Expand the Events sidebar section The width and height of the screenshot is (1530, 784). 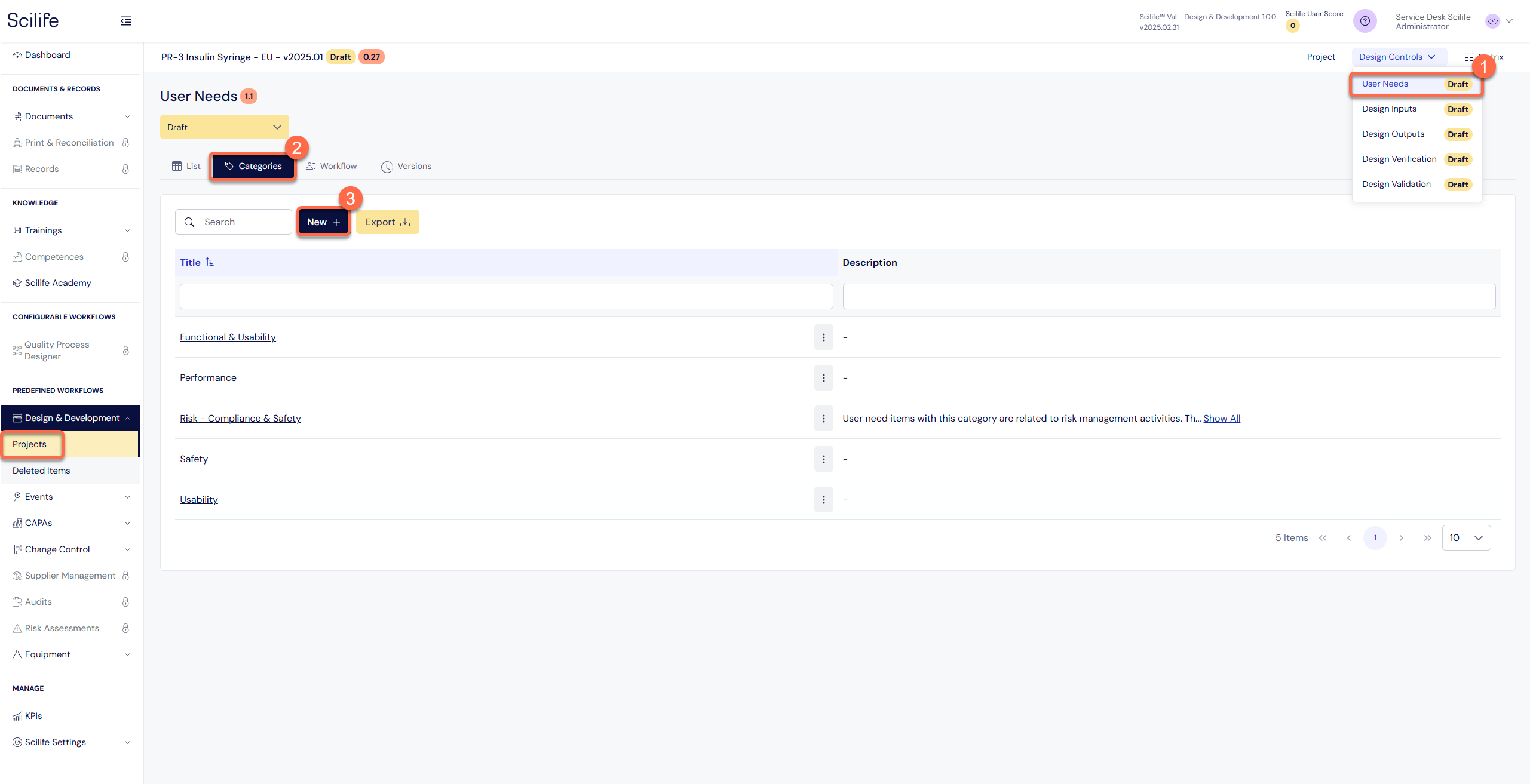point(72,497)
